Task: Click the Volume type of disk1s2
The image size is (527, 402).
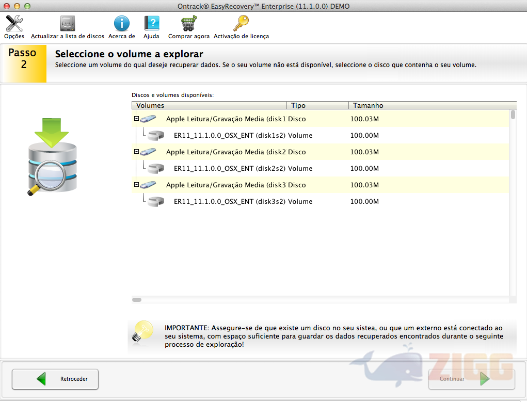Action: [300, 135]
